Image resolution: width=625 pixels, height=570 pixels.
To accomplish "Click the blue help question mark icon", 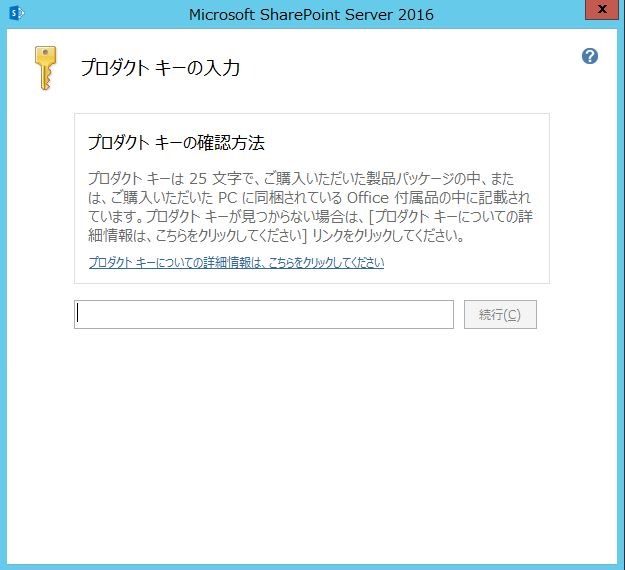I will [590, 56].
